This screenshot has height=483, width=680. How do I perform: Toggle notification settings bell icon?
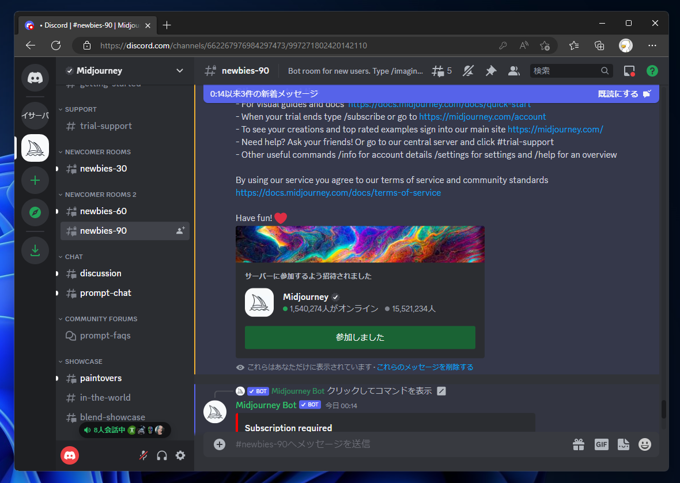(x=468, y=71)
